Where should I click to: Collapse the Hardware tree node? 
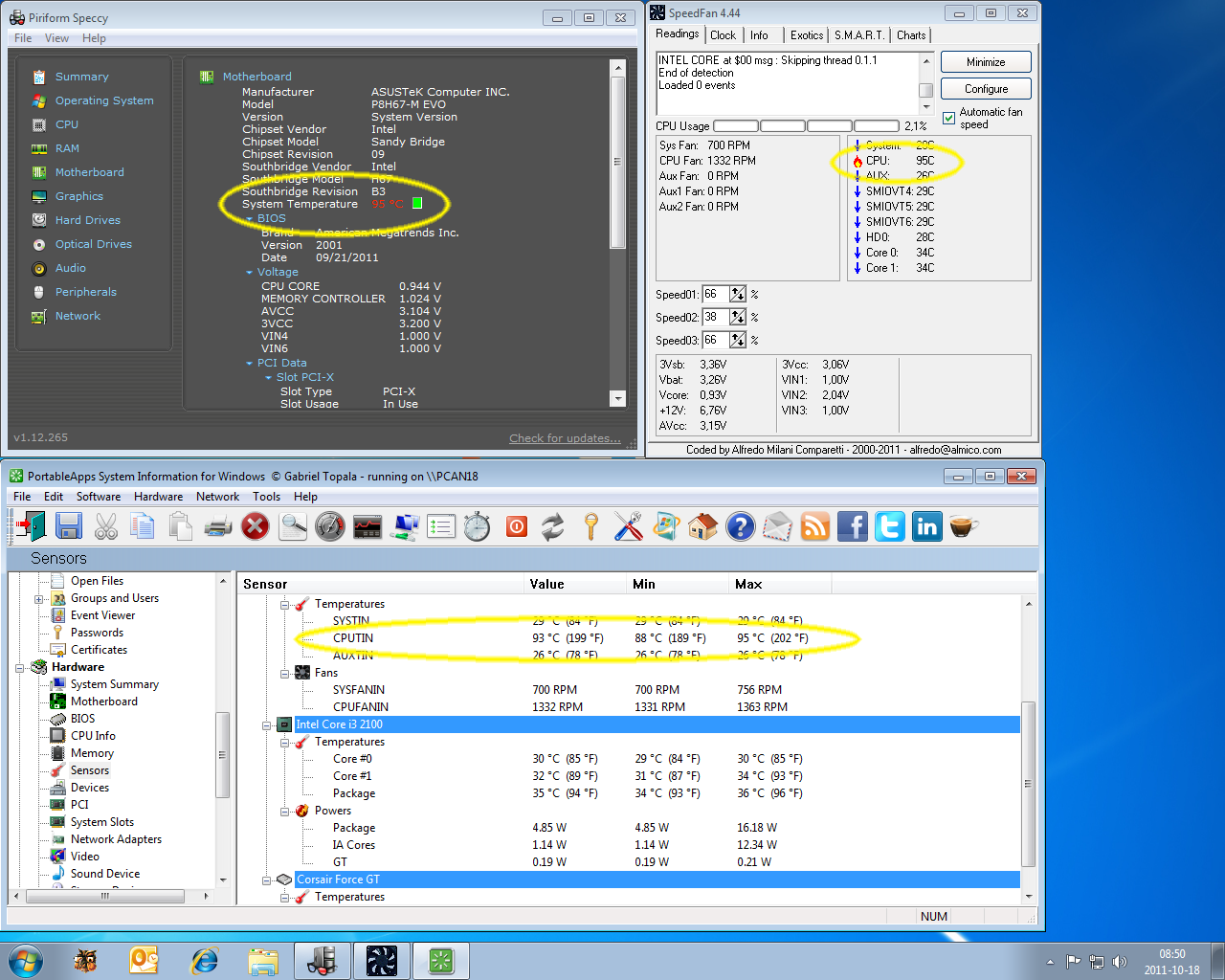click(x=19, y=668)
